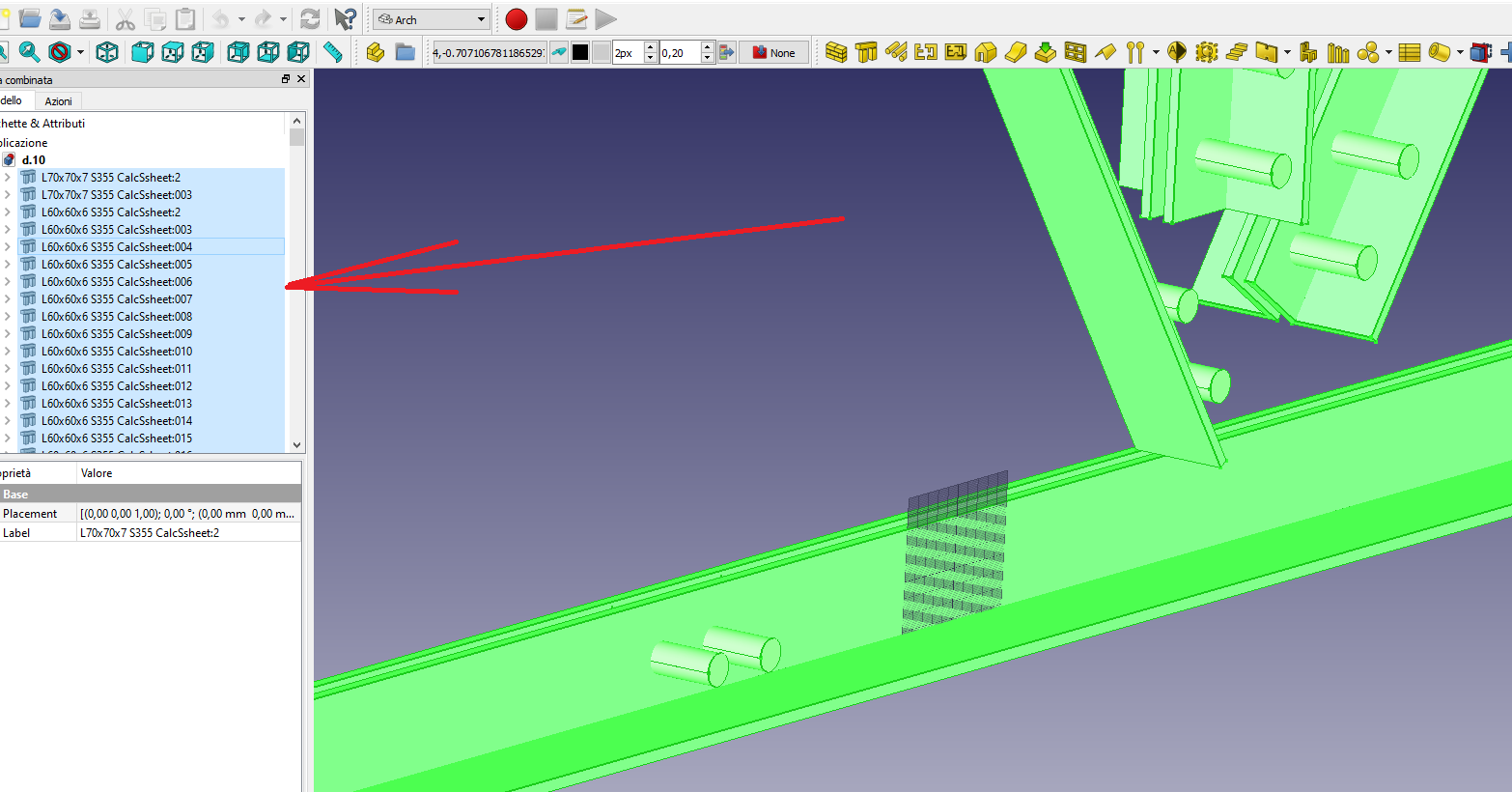Set the isometric view

(107, 52)
